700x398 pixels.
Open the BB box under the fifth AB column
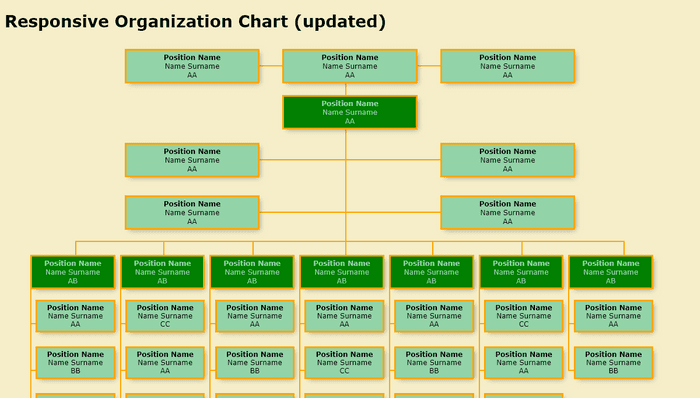(434, 363)
